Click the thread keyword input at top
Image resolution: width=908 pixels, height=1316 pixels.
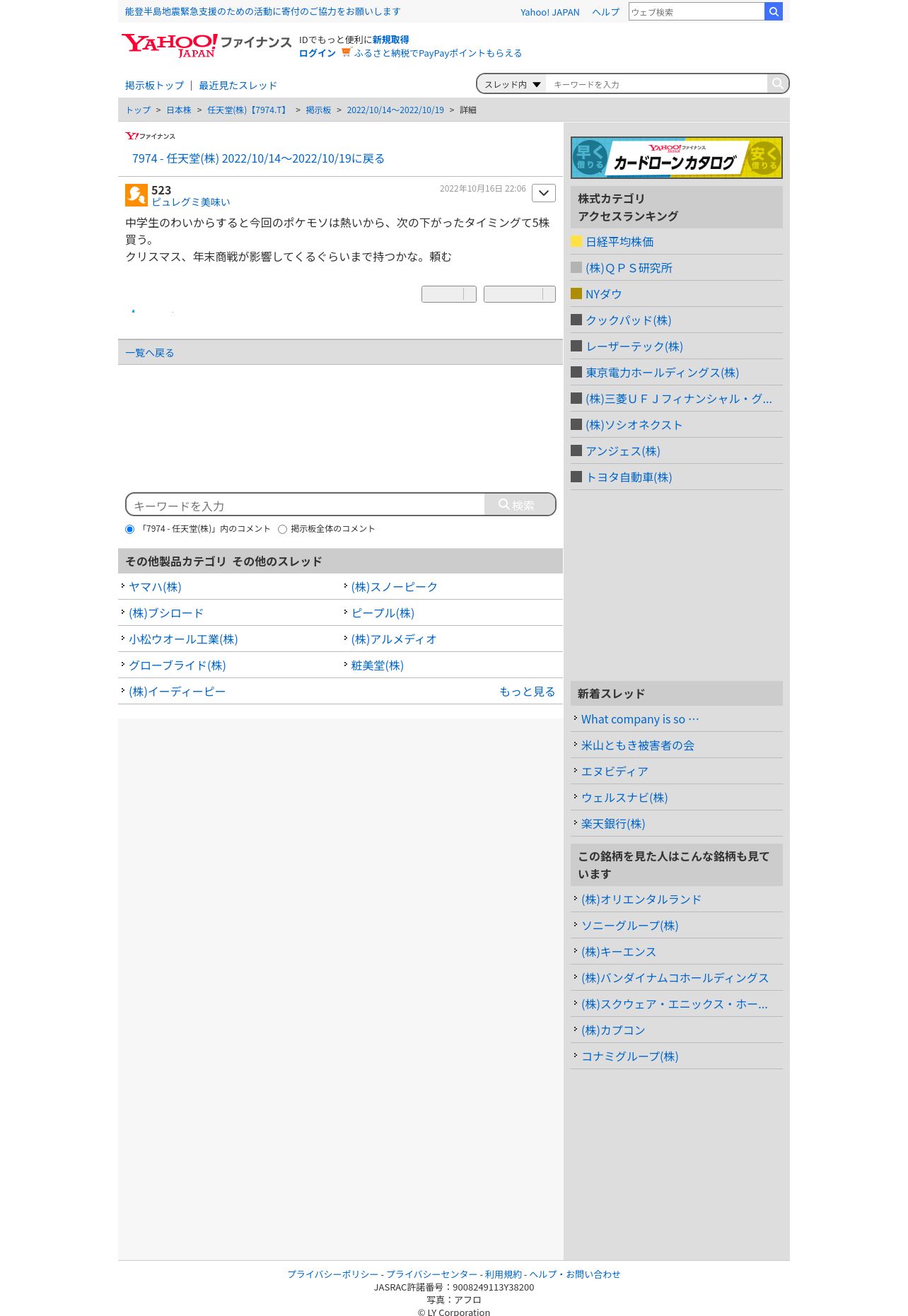pyautogui.click(x=656, y=84)
